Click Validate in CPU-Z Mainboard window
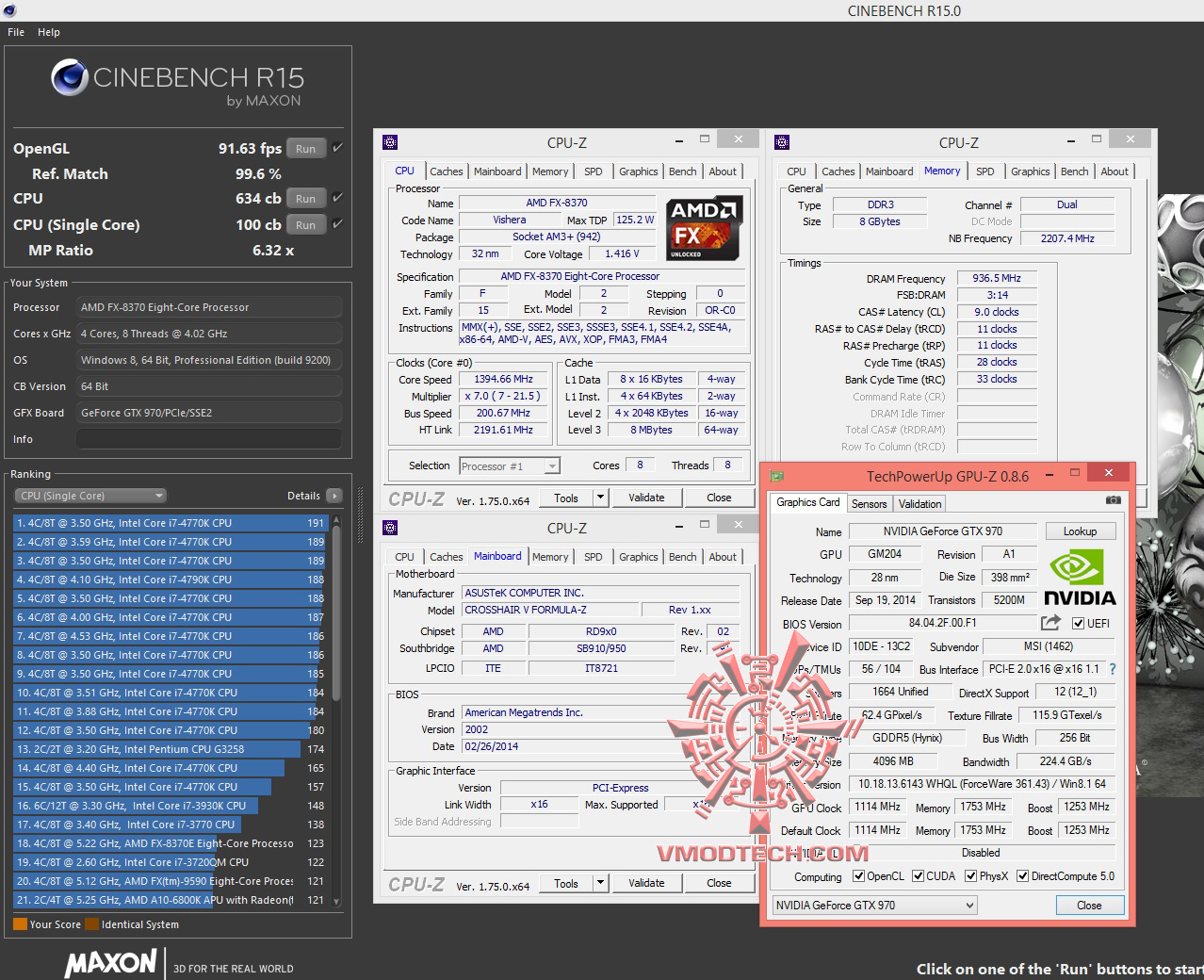1204x980 pixels. pyautogui.click(x=646, y=883)
